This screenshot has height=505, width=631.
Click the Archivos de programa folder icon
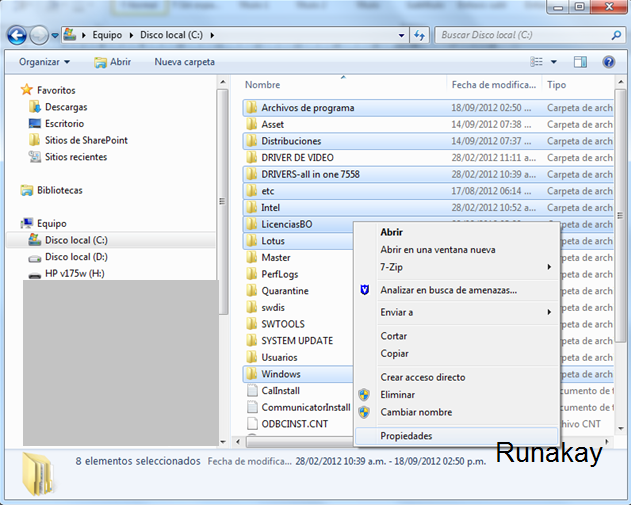tap(252, 107)
